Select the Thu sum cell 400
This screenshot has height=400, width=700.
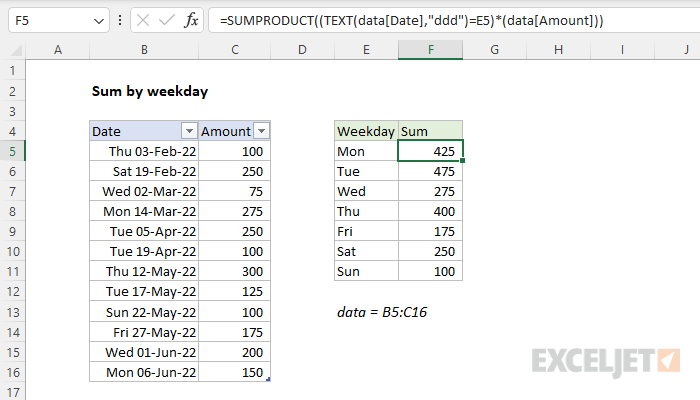tap(430, 211)
